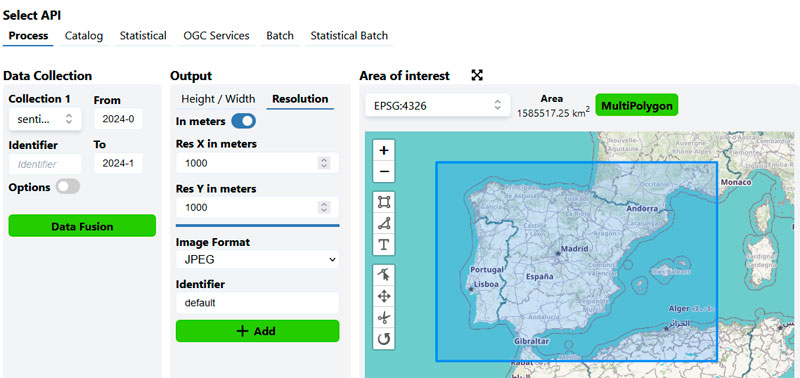
Task: Open the OGC Services tab
Action: point(216,36)
